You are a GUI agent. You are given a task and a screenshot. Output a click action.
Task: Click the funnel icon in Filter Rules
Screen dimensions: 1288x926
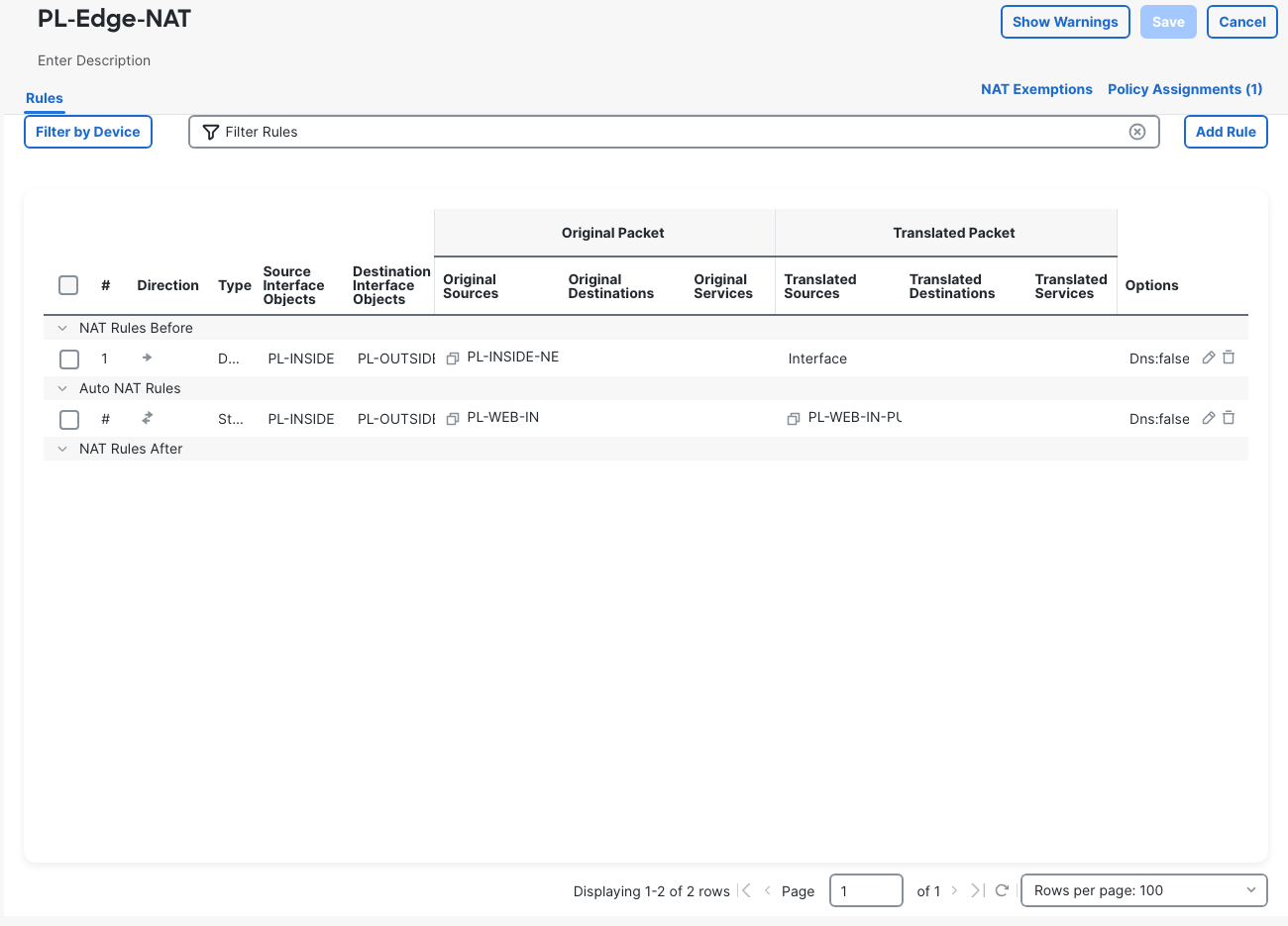(x=210, y=132)
